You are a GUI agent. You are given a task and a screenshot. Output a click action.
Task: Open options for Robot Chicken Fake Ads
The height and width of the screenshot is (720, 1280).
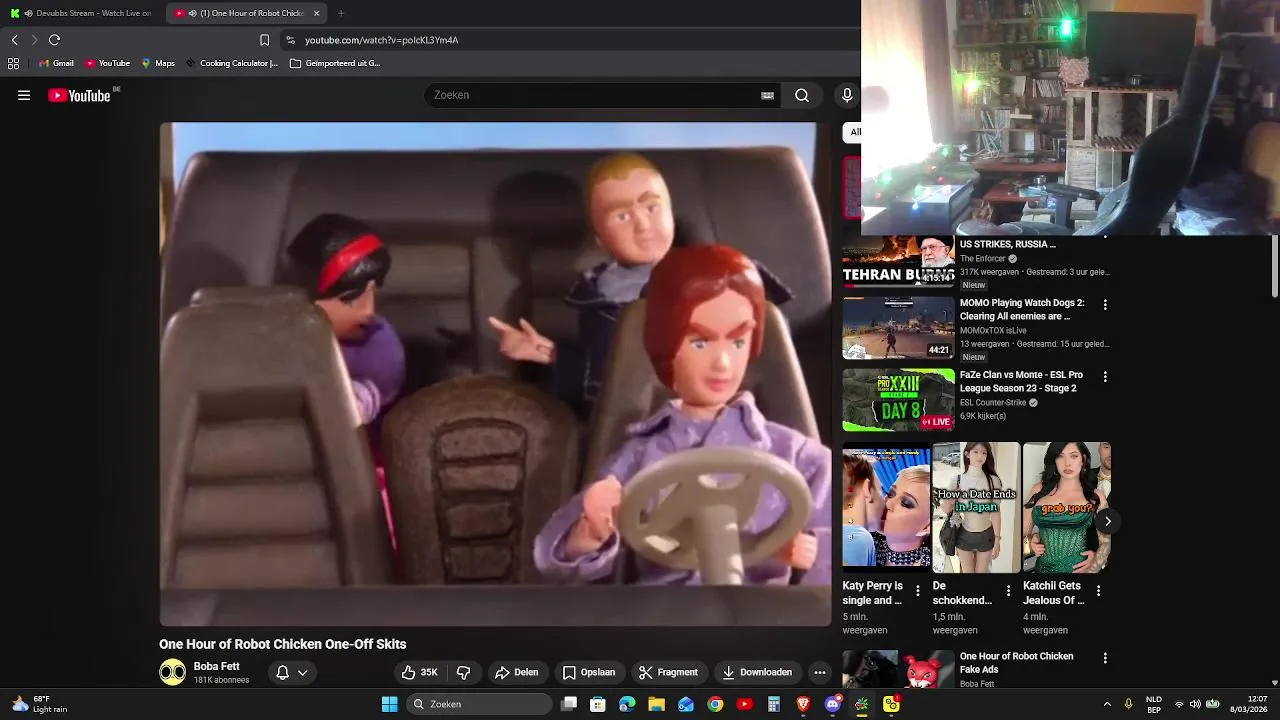[1105, 658]
